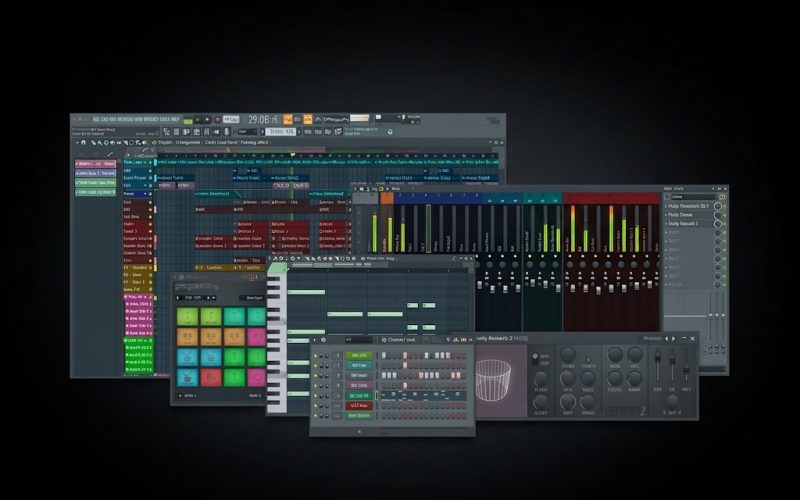The width and height of the screenshot is (800, 500).
Task: Click the Channel rack window title
Action: [x=402, y=340]
